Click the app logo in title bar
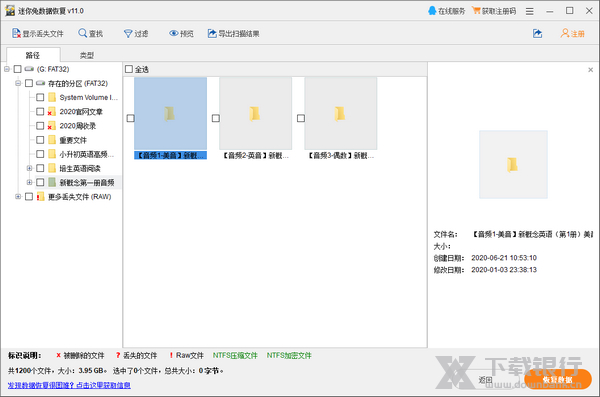This screenshot has height=397, width=600. (10, 11)
